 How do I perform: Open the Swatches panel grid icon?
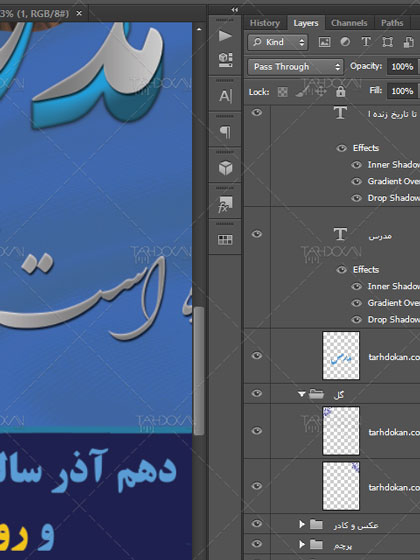click(x=225, y=240)
